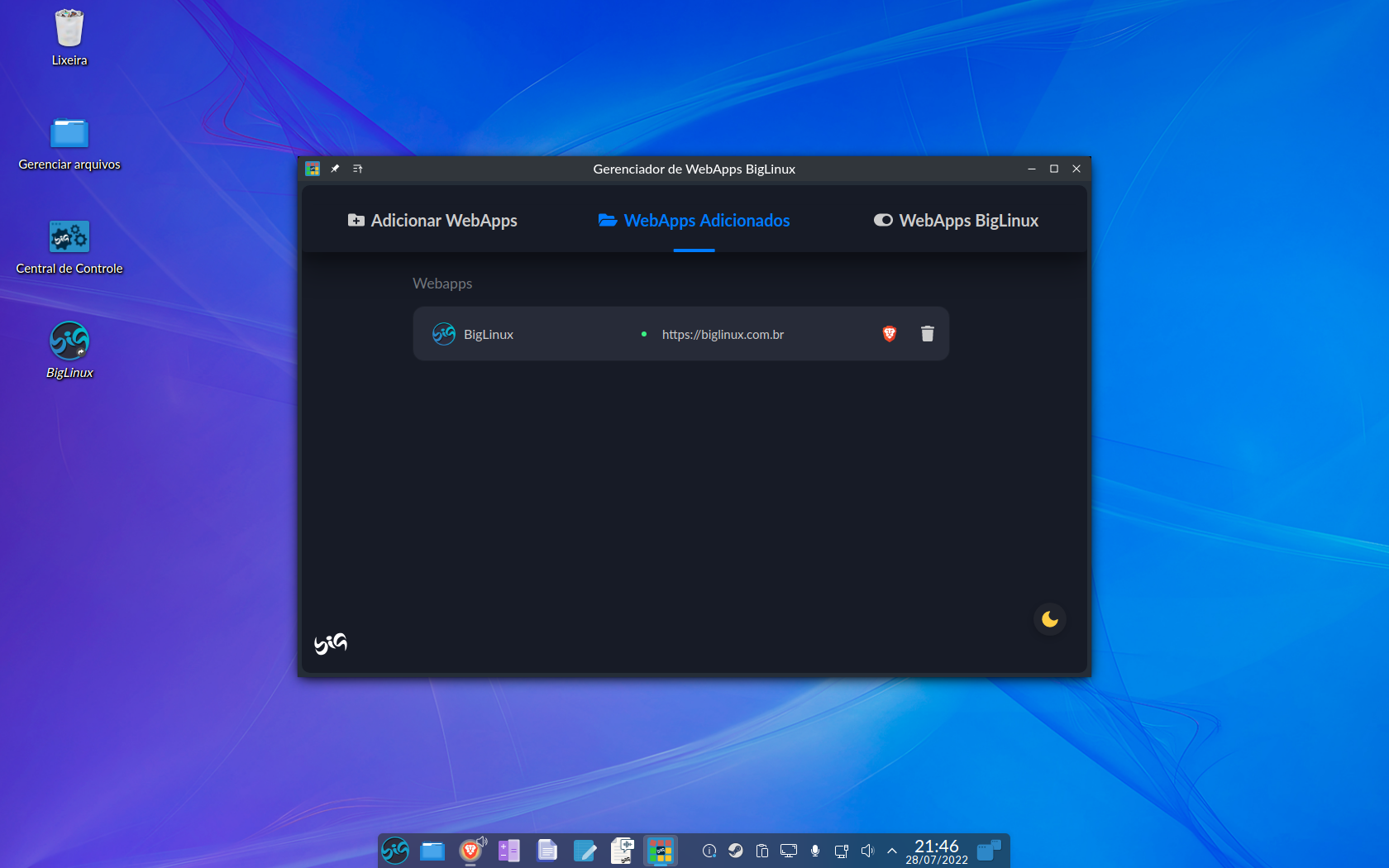Screen dimensions: 1389x868
Task: Close the Gerenciador de WebApps window
Action: click(1076, 169)
